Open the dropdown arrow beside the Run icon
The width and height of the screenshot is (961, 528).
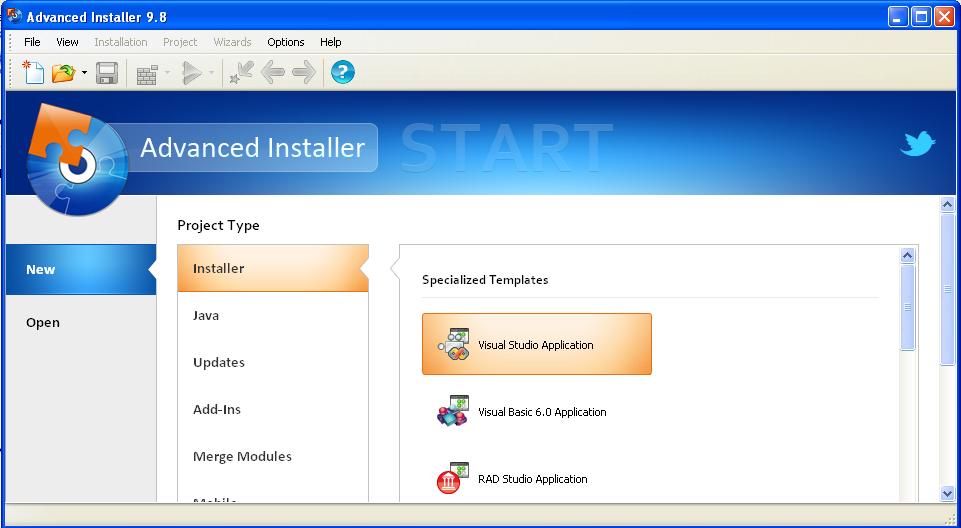[211, 73]
